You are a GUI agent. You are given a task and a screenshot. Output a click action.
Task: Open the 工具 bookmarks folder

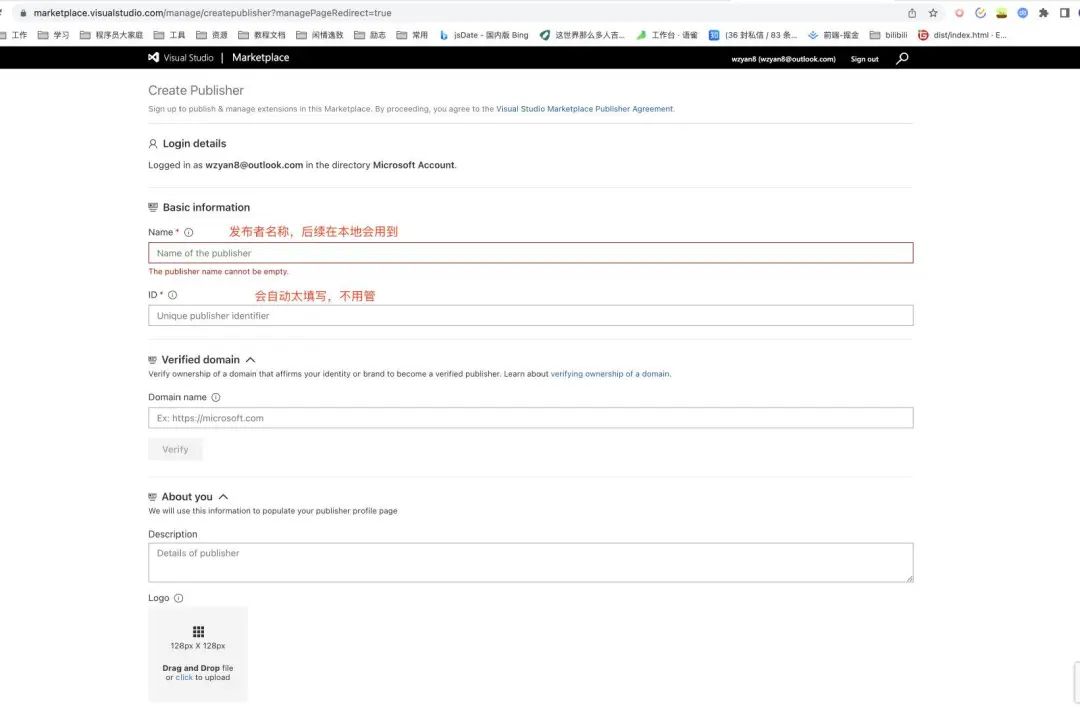(x=169, y=35)
